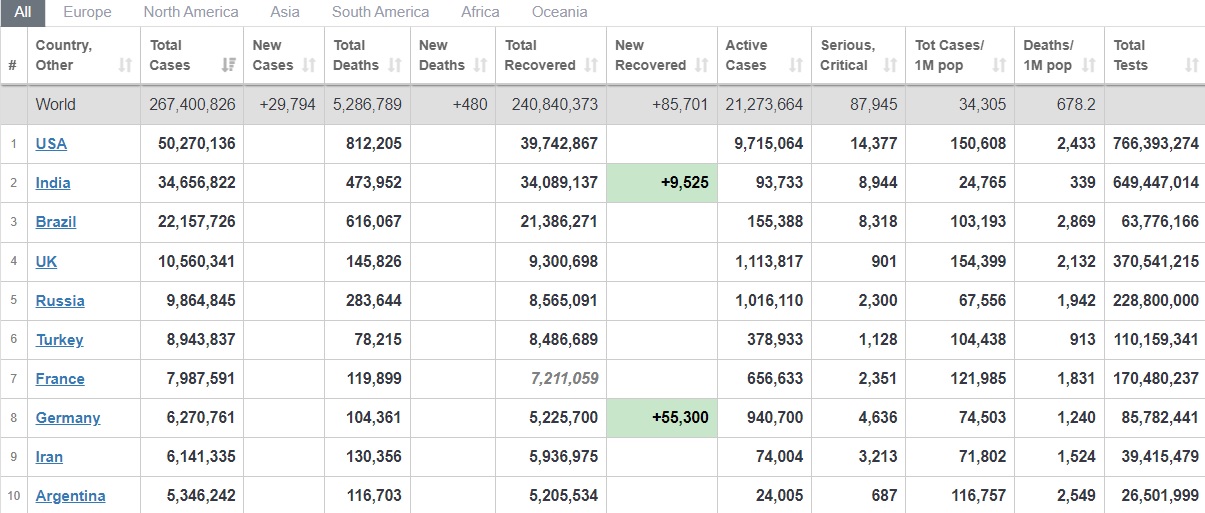The width and height of the screenshot is (1205, 513).
Task: Select the All tab
Action: tap(23, 12)
